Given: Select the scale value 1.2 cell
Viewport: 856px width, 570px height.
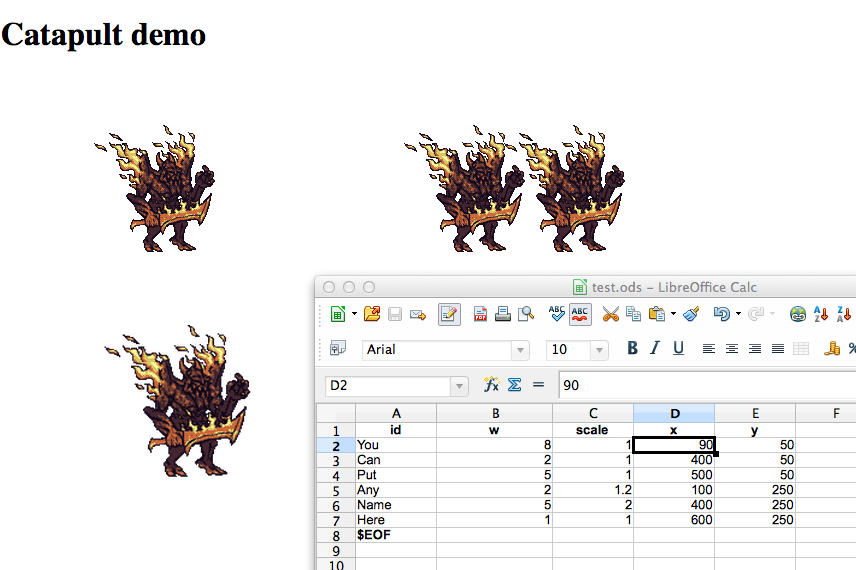Looking at the screenshot, I should click(593, 490).
